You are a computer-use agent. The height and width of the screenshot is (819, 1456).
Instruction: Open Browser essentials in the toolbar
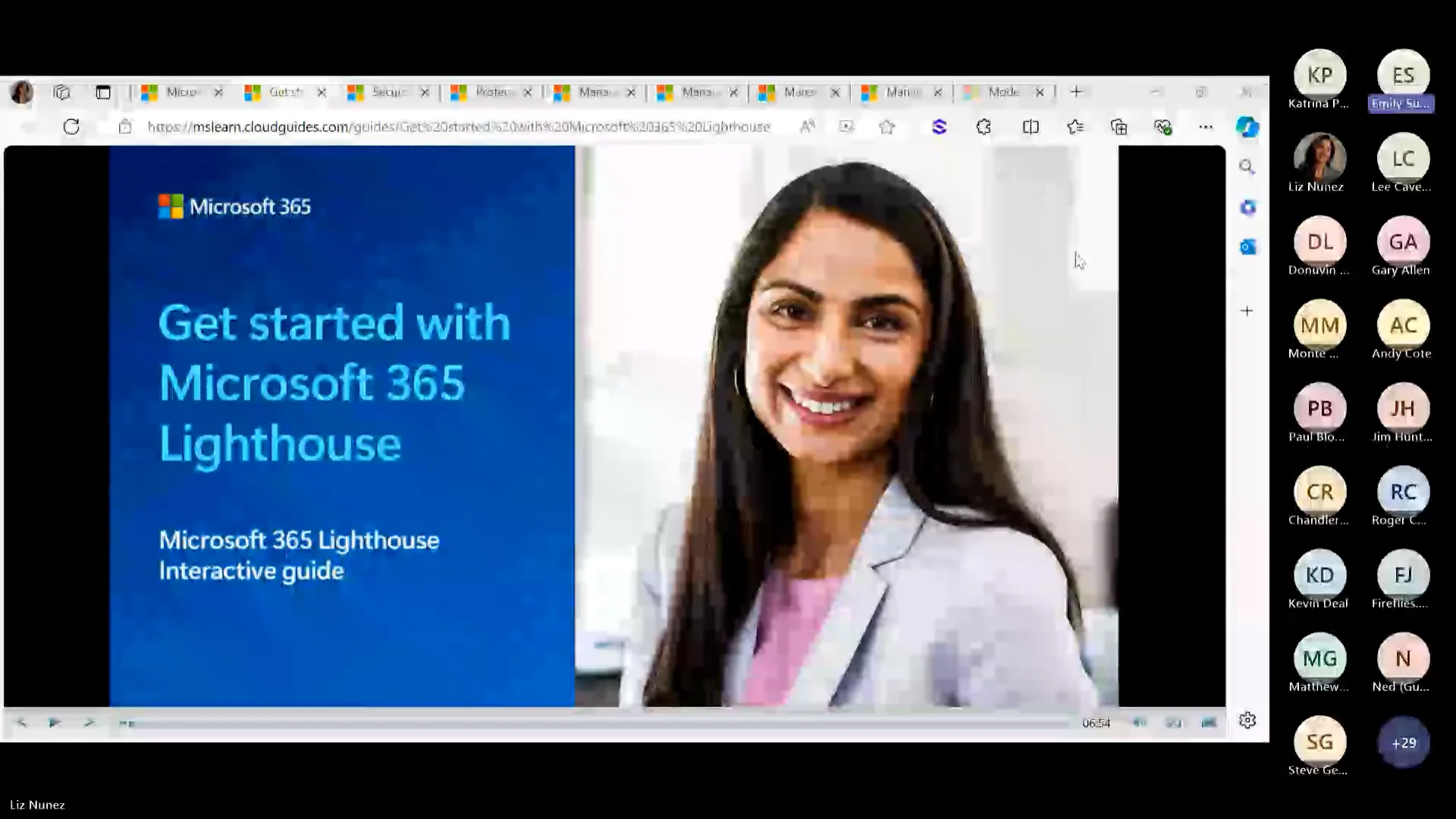tap(1163, 127)
